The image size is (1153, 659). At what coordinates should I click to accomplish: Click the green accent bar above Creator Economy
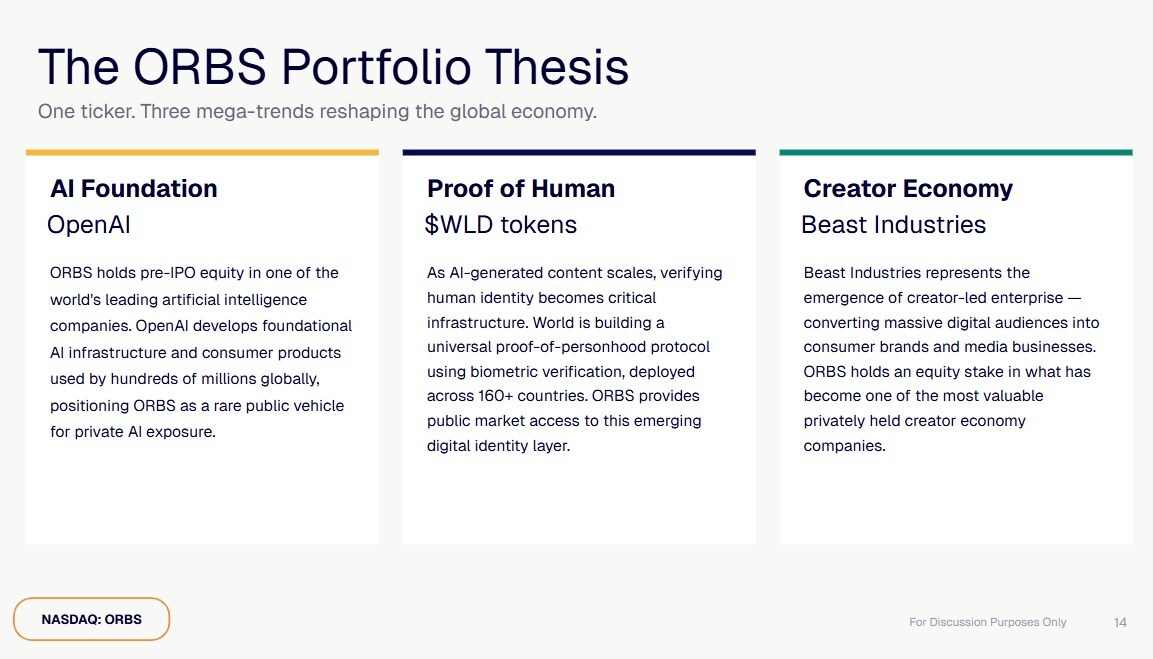tap(955, 152)
